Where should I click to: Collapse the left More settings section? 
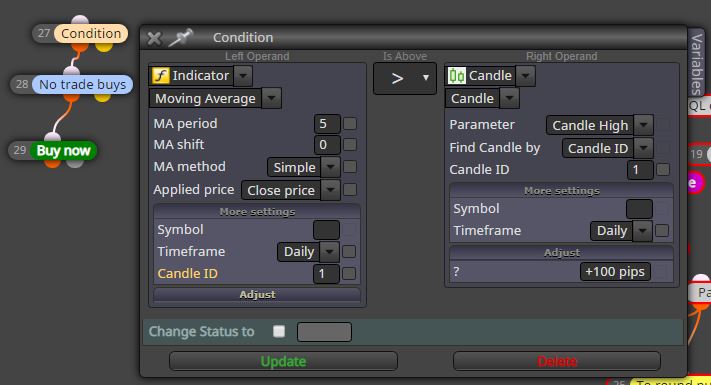point(257,212)
